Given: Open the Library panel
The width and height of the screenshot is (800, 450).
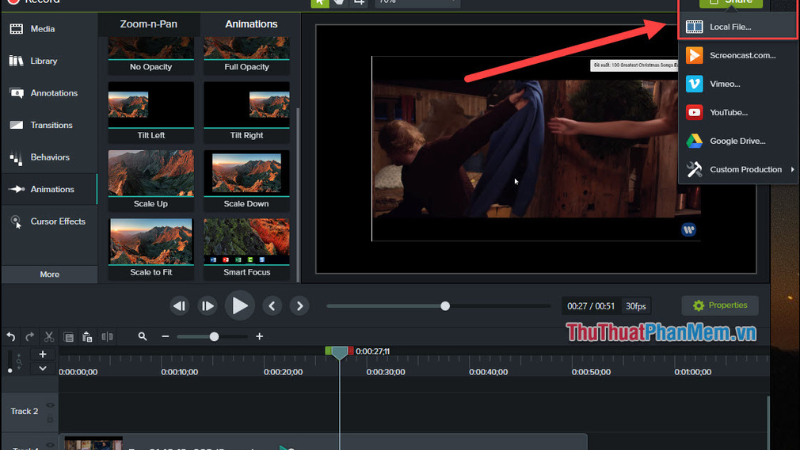Looking at the screenshot, I should pos(43,61).
